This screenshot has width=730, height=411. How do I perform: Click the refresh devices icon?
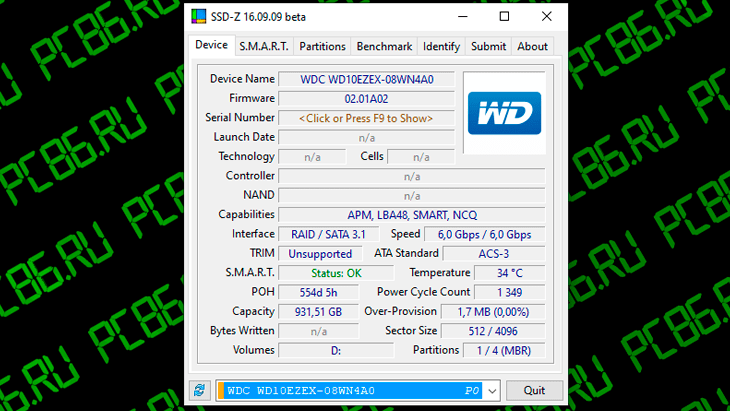click(x=200, y=390)
